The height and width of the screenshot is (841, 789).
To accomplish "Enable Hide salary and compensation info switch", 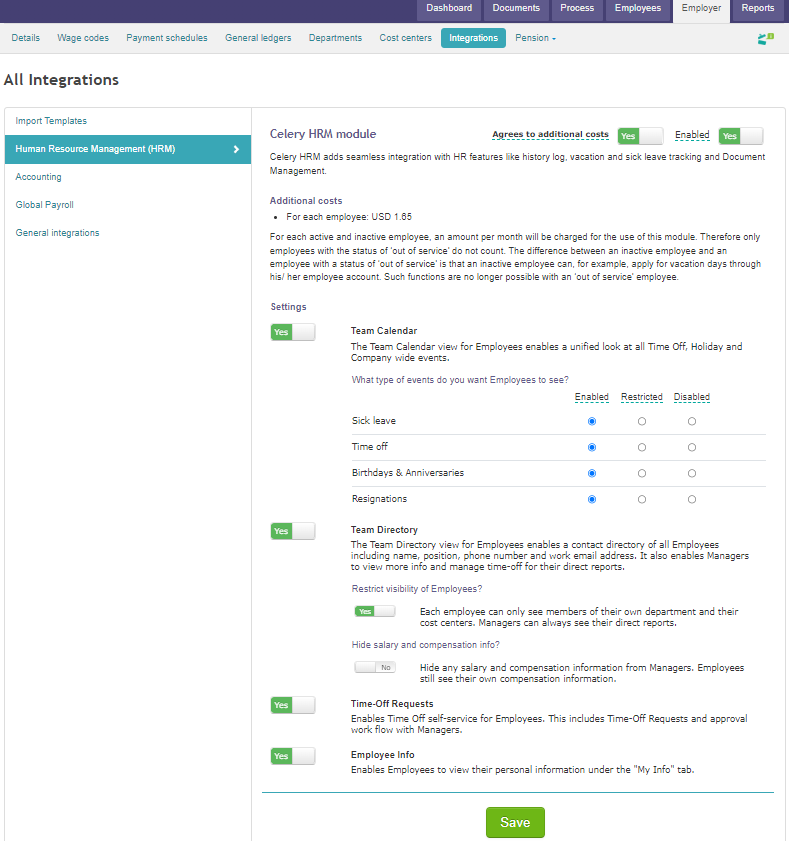I will pos(375,667).
